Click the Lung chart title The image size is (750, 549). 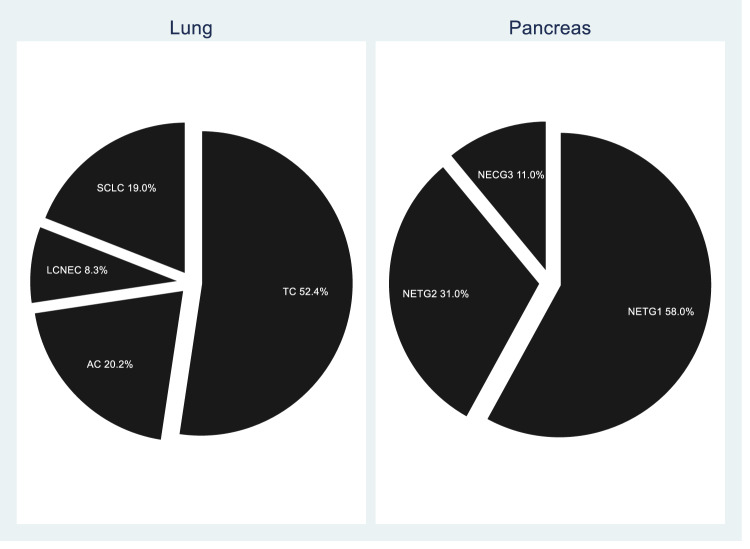[191, 28]
